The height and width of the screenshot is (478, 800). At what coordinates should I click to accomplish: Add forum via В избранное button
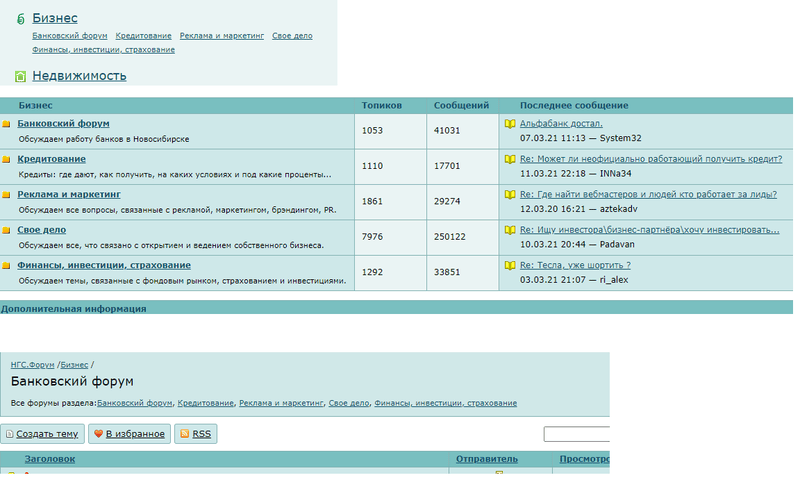click(128, 434)
